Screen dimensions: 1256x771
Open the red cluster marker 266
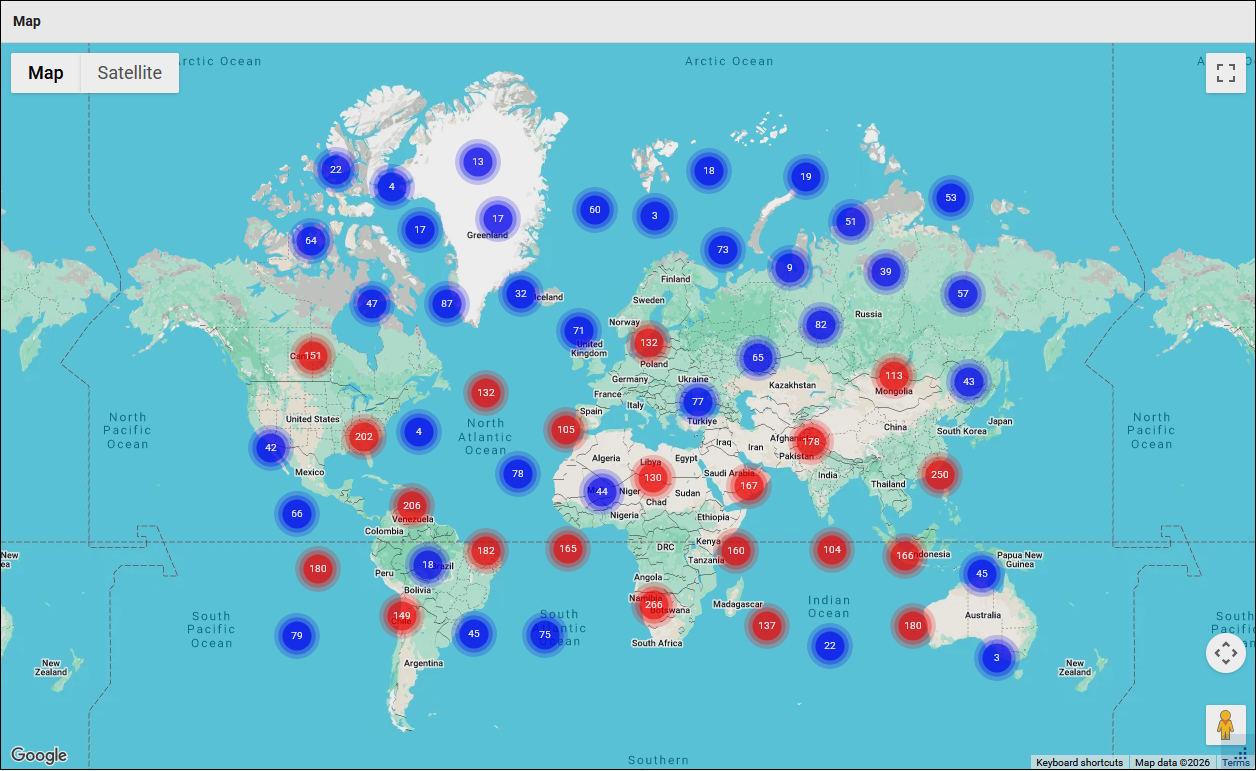coord(654,605)
